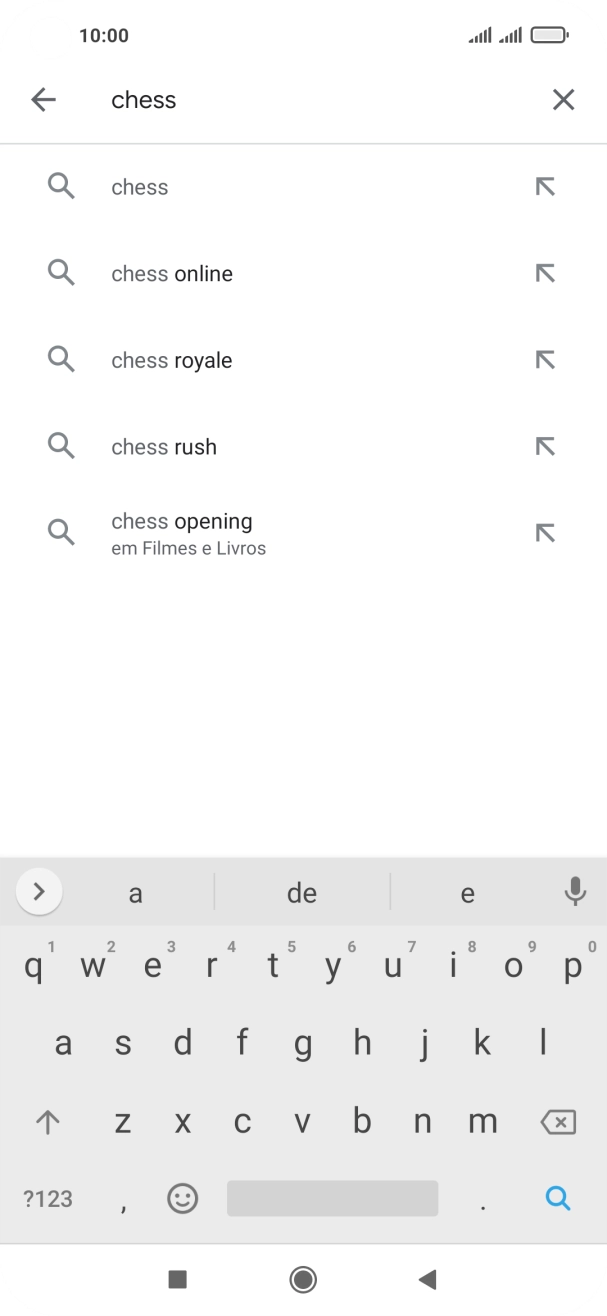Clear the search with the X button
This screenshot has width=607, height=1316.
click(x=563, y=99)
